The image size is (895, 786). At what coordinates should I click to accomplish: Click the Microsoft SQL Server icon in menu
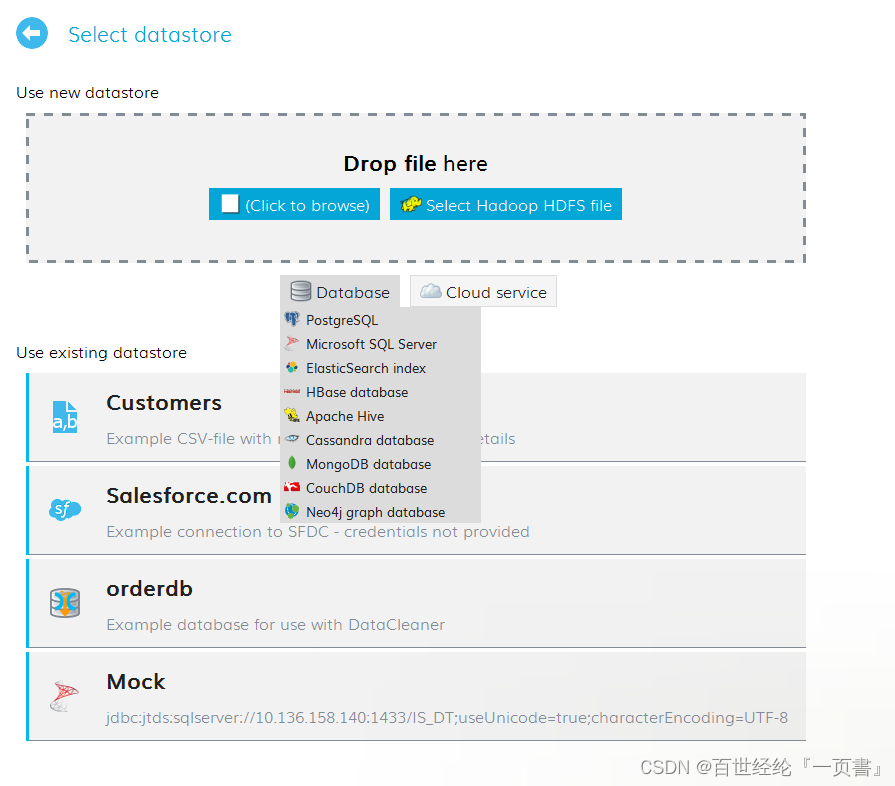tap(292, 343)
